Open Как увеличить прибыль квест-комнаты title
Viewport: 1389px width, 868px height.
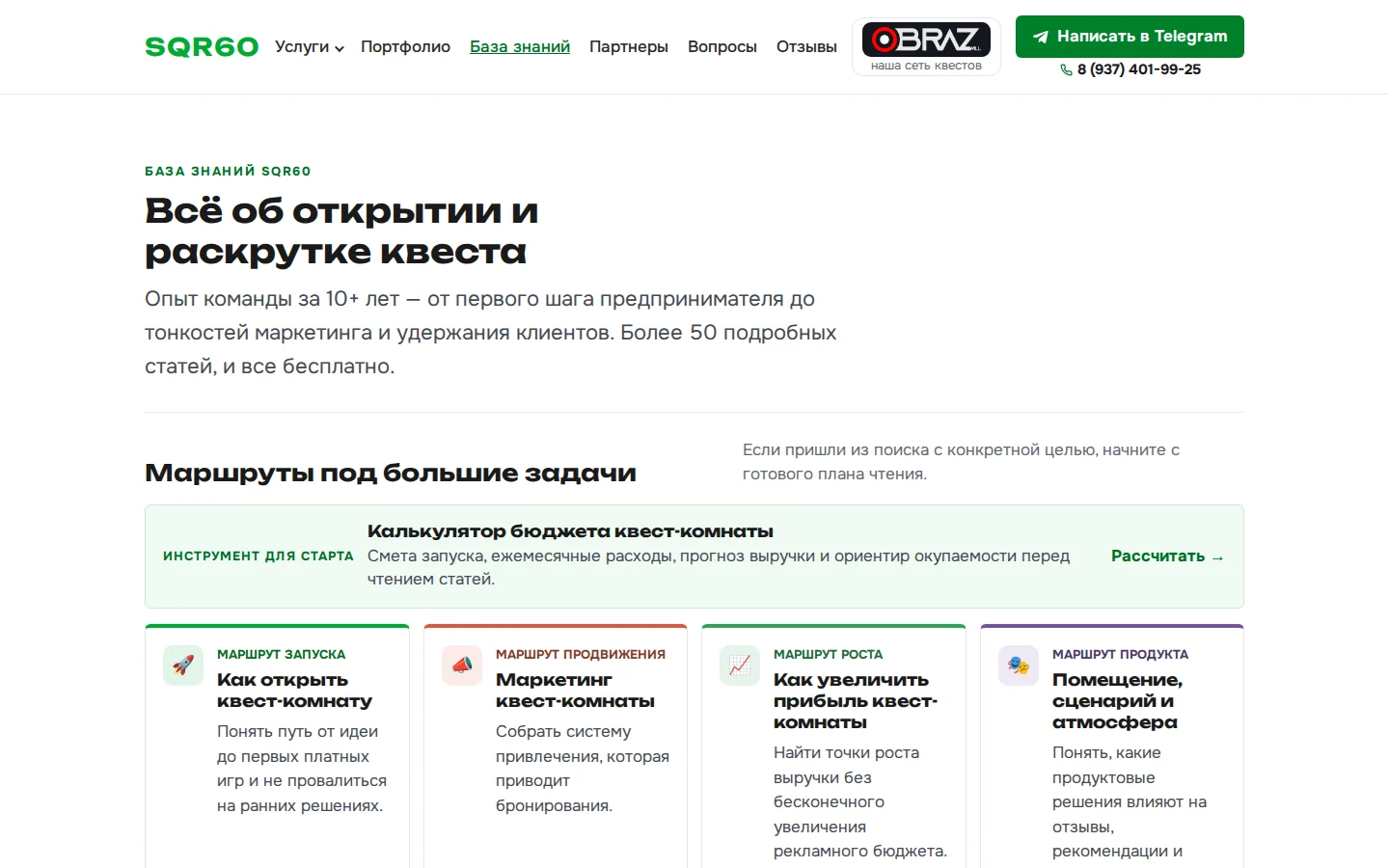pos(856,701)
